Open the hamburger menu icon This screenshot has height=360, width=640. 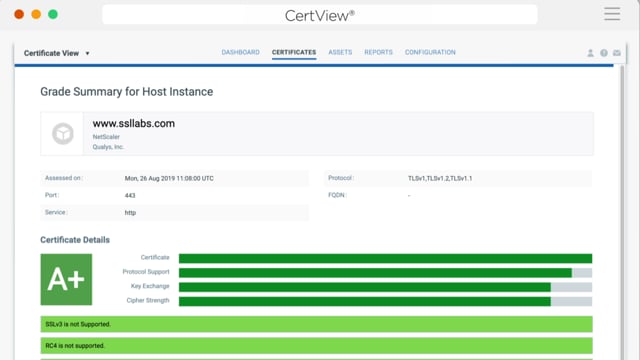coord(612,14)
